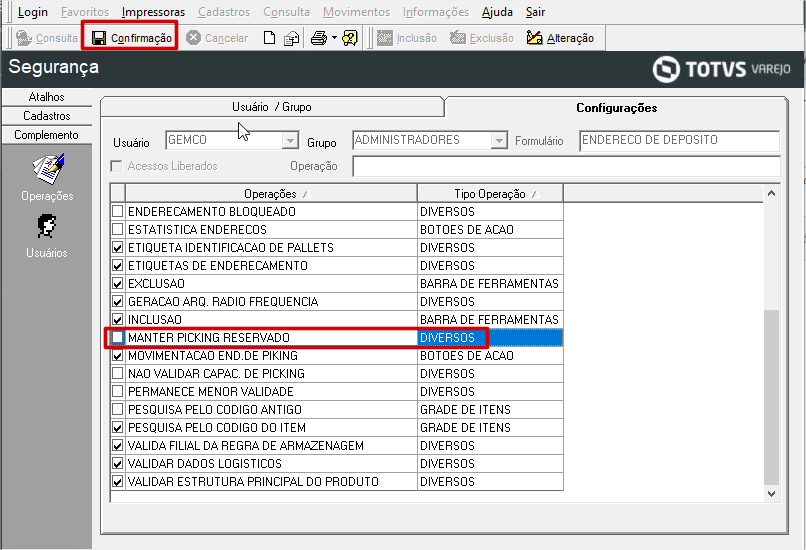806x550 pixels.
Task: Click the Complemento sidebar button
Action: tap(47, 135)
